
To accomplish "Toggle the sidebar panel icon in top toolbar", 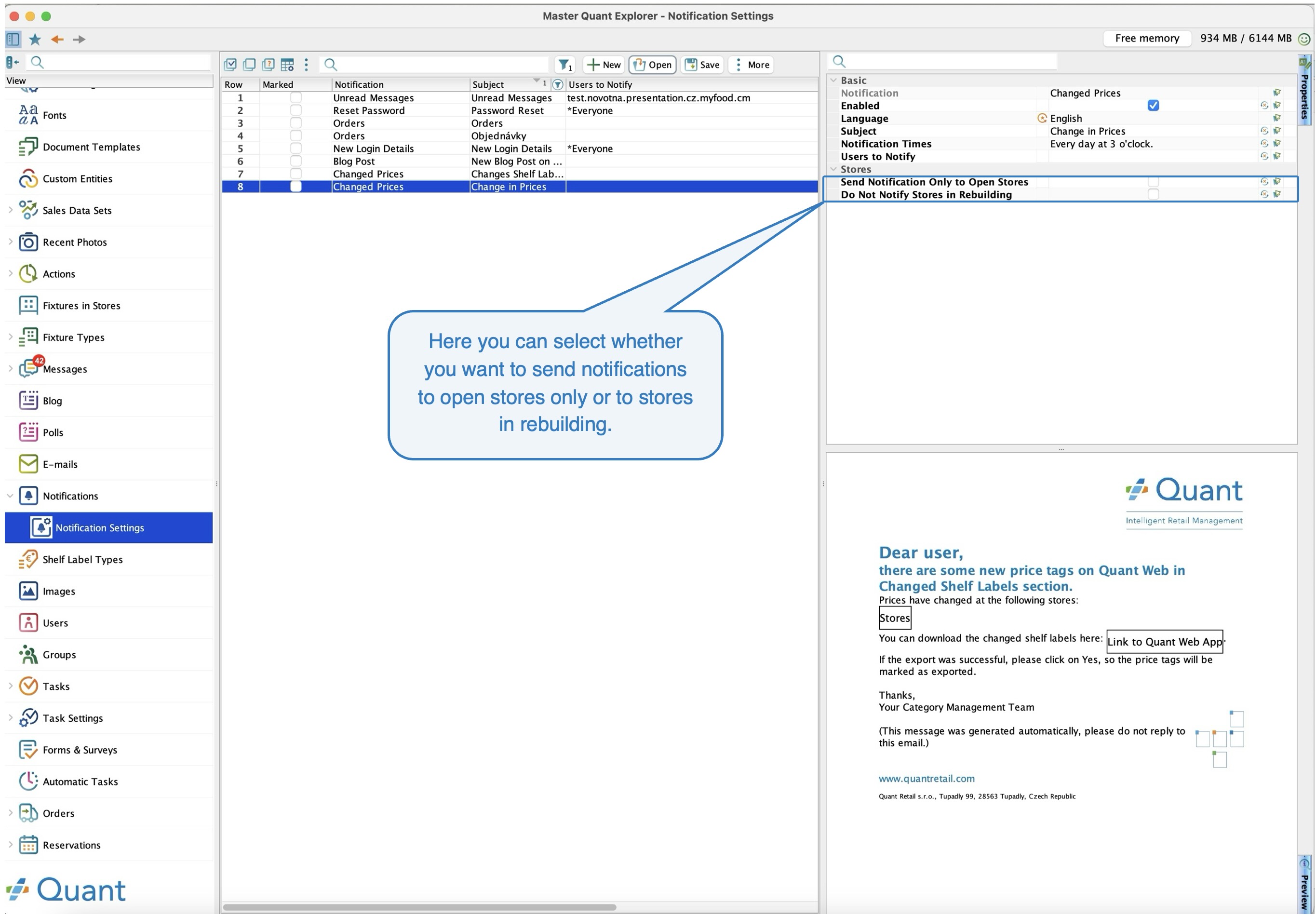I will click(13, 39).
